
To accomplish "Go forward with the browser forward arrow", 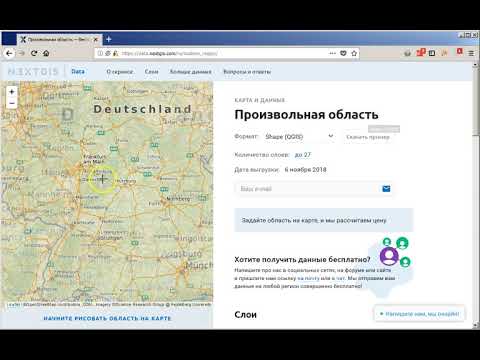I will coord(21,53).
